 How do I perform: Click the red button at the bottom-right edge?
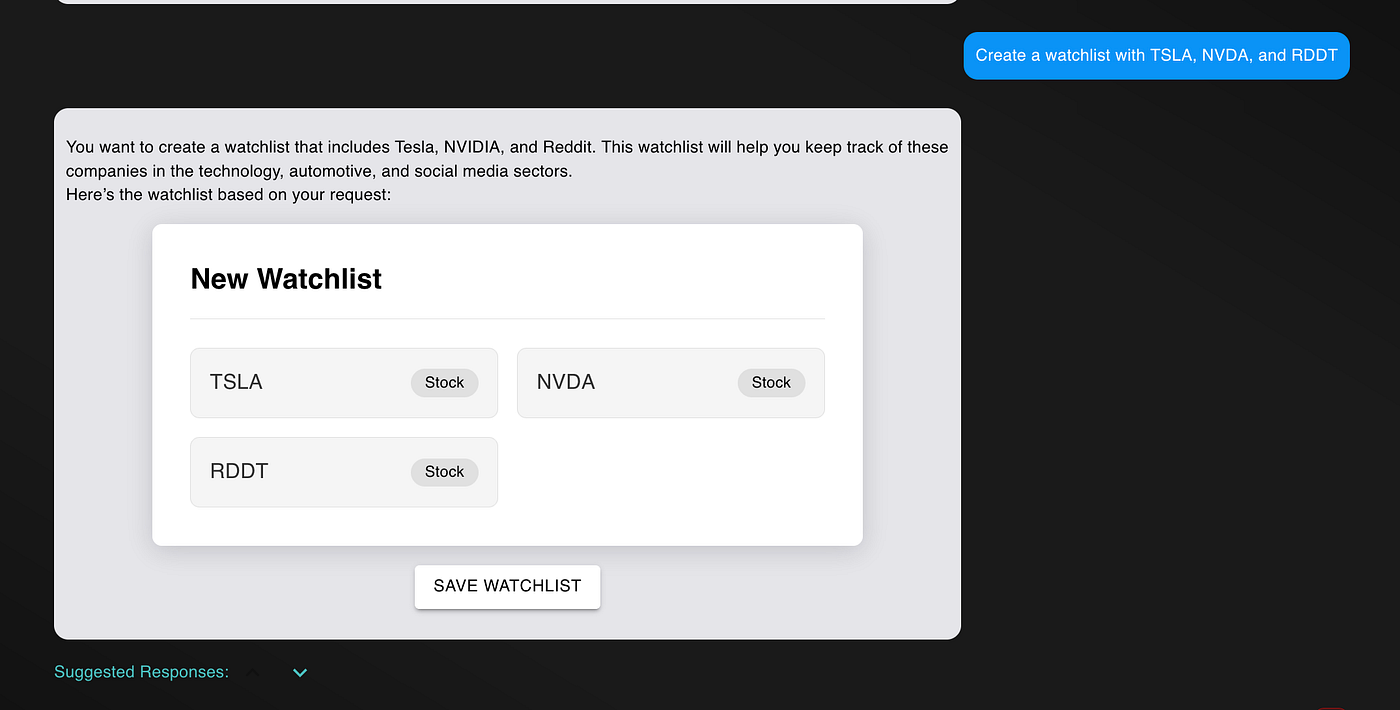1333,707
